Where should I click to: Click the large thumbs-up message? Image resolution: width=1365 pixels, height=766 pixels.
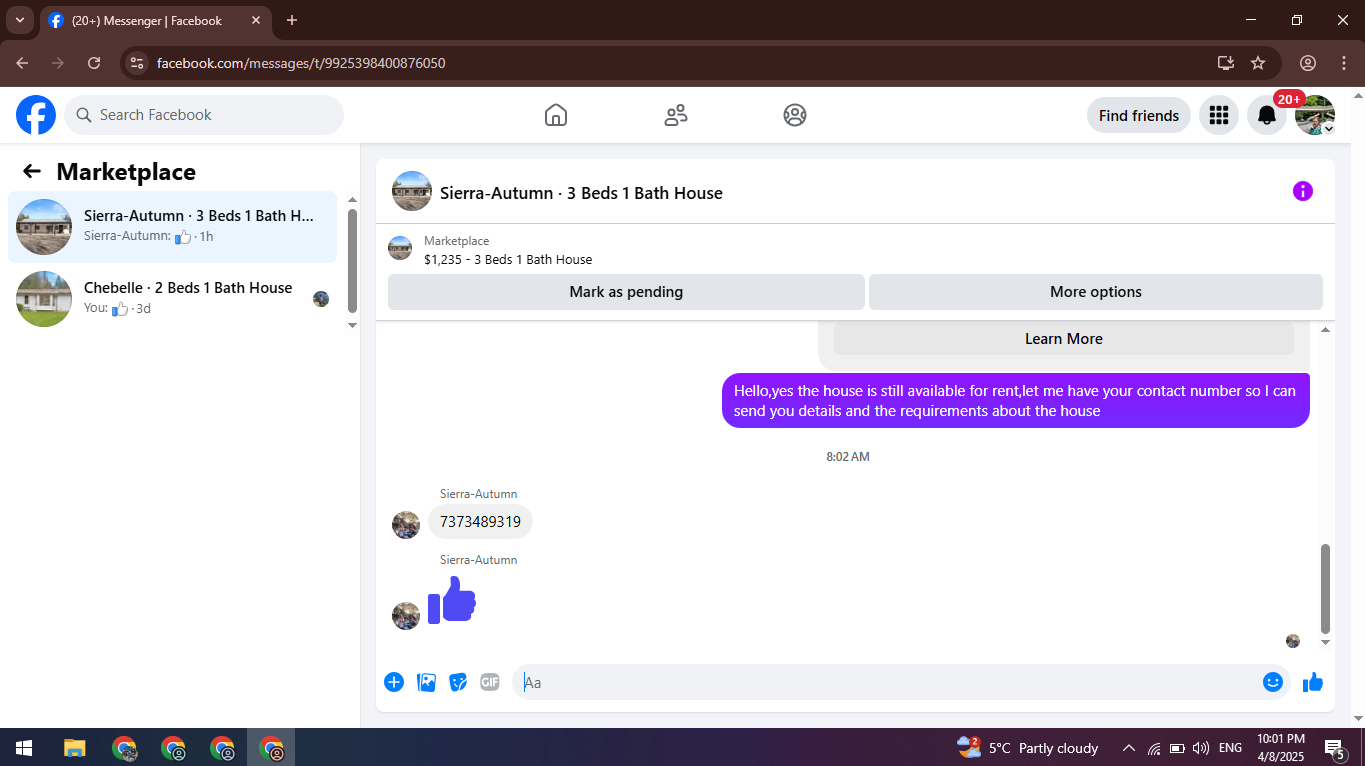[x=452, y=600]
